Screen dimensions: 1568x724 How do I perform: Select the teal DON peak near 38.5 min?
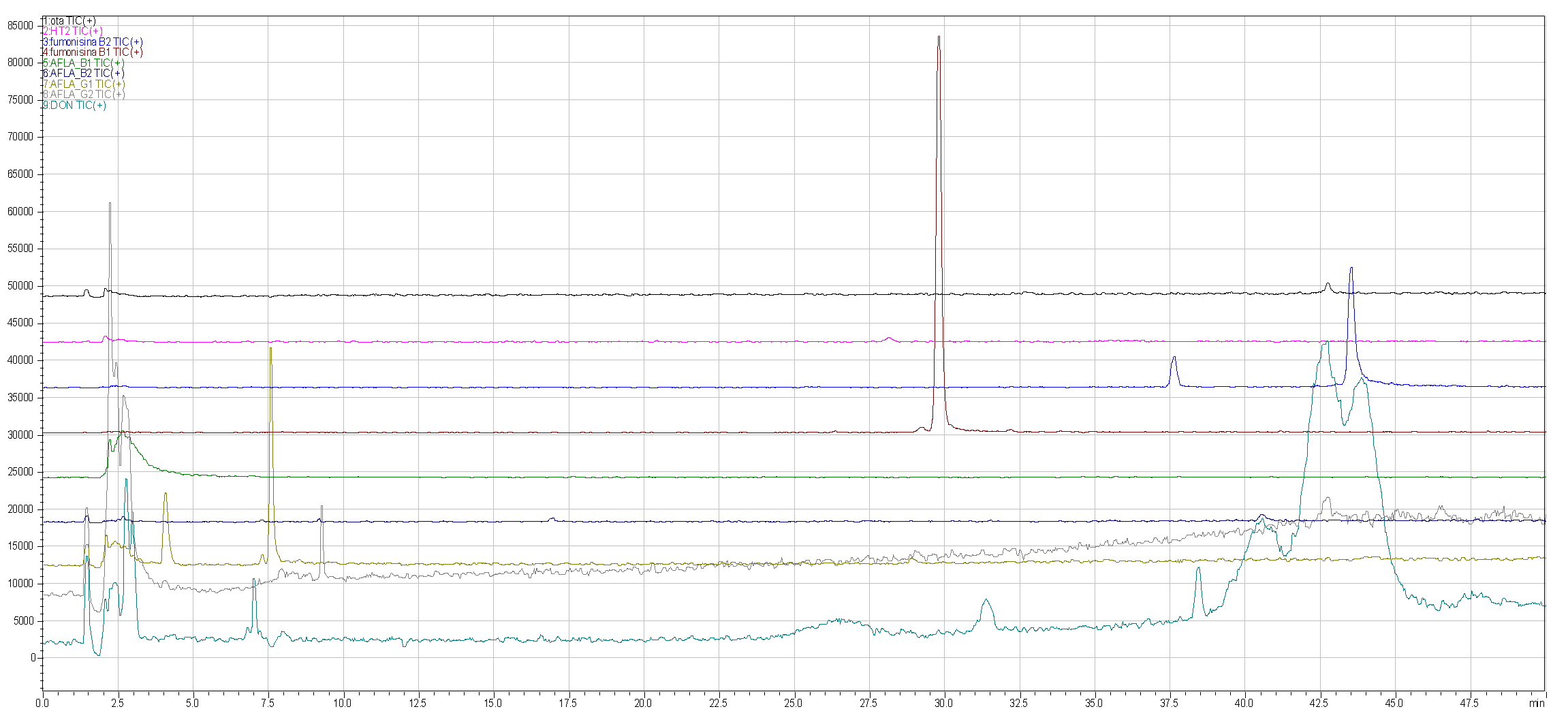pos(1198,569)
